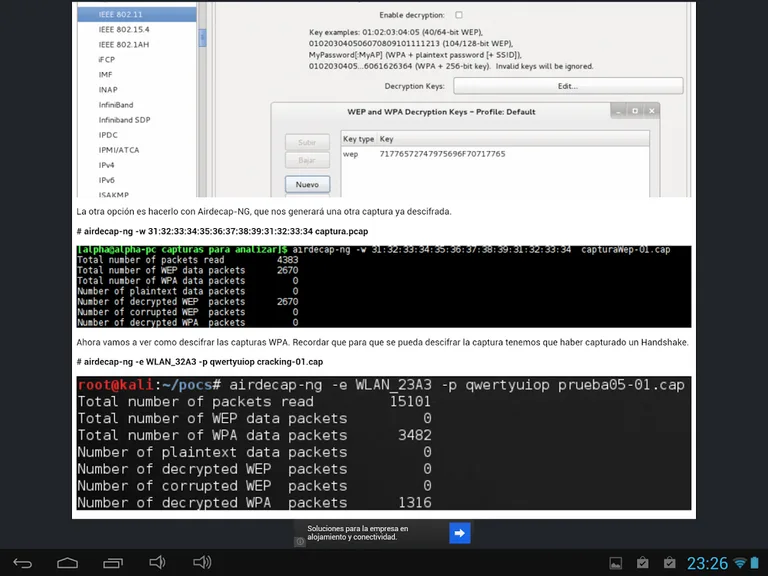Select Infiniband SDP in the protocol list
Screen dimensions: 768x576
click(x=124, y=120)
